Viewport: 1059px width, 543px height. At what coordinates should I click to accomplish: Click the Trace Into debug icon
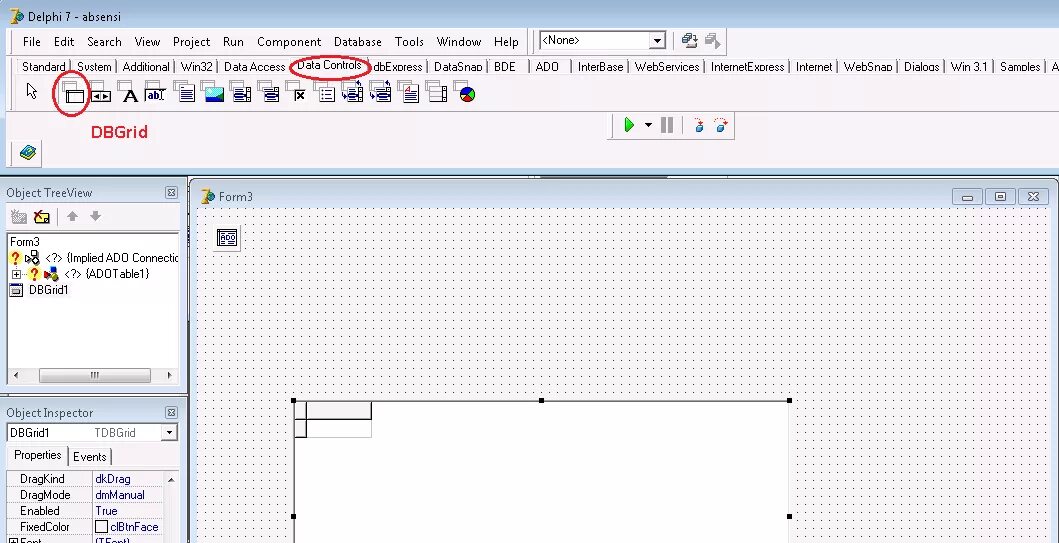pyautogui.click(x=699, y=125)
